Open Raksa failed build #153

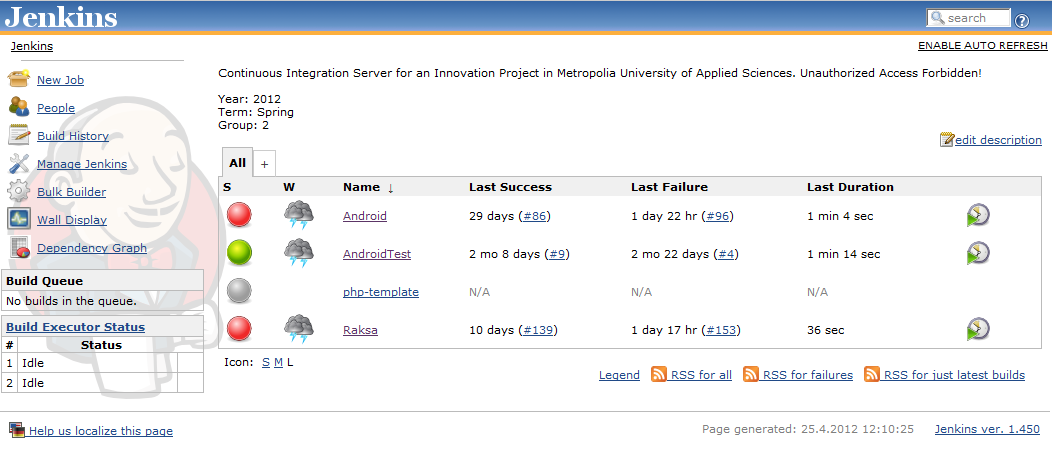pos(721,330)
